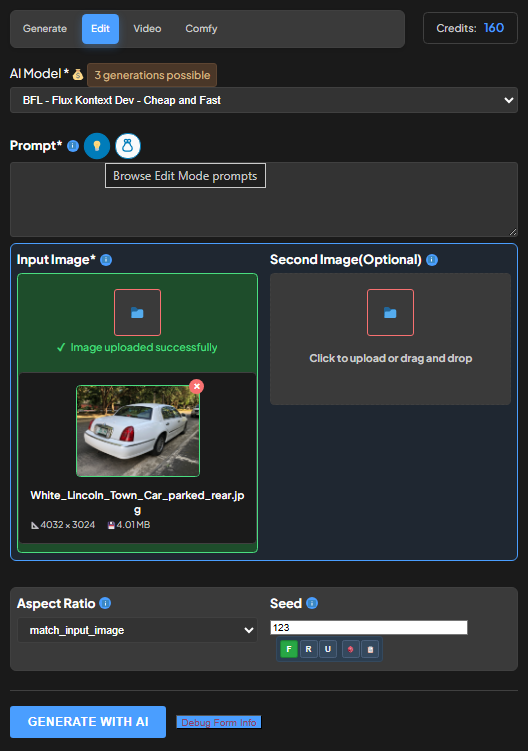This screenshot has width=528, height=751.
Task: Click info icon next to Seed label
Action: pos(312,603)
